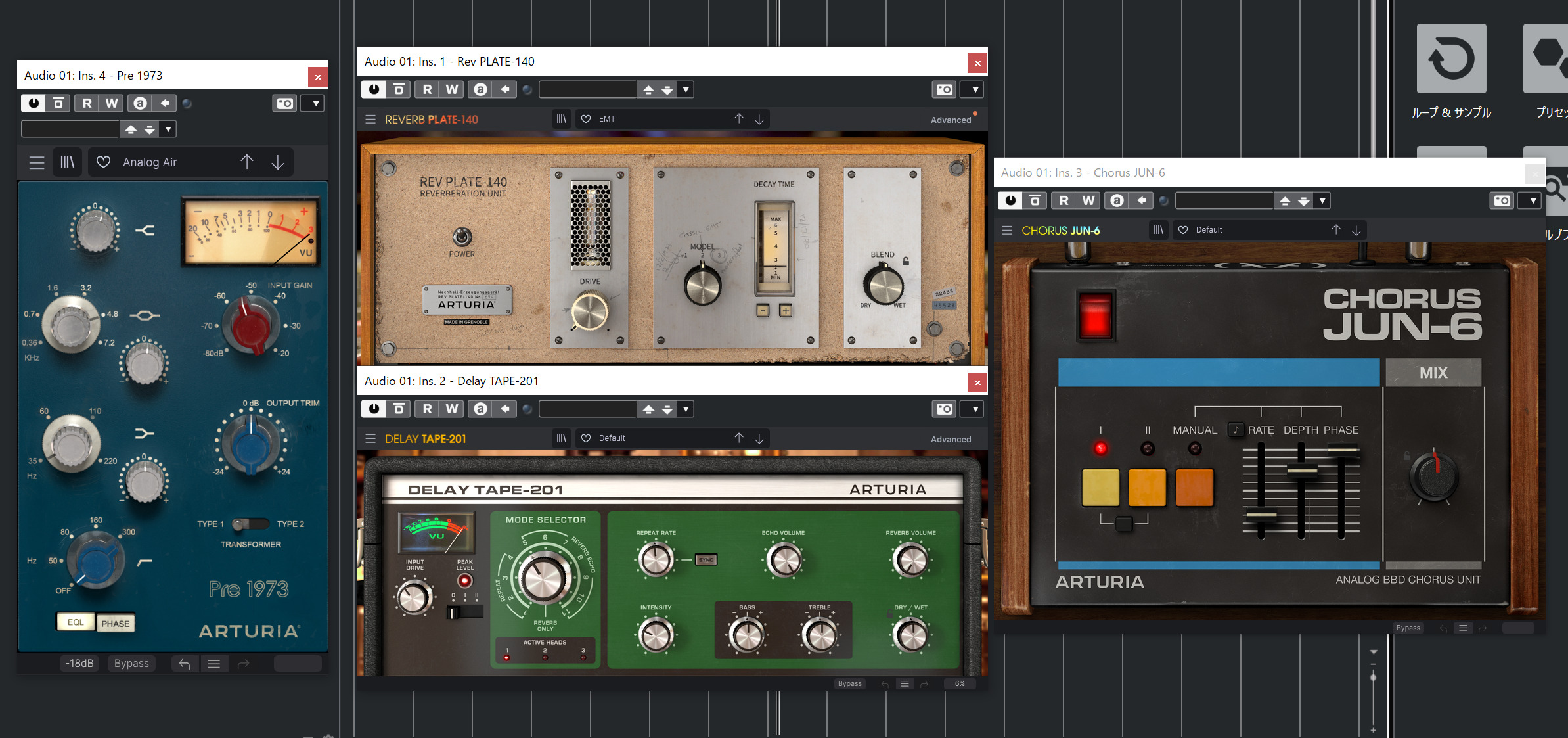Open Advanced panel in DELAY TAPE-201
The width and height of the screenshot is (1568, 738).
pyautogui.click(x=951, y=439)
